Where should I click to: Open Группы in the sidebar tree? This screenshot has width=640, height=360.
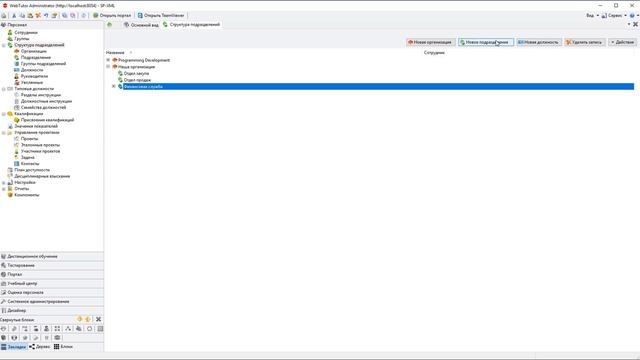(x=22, y=39)
